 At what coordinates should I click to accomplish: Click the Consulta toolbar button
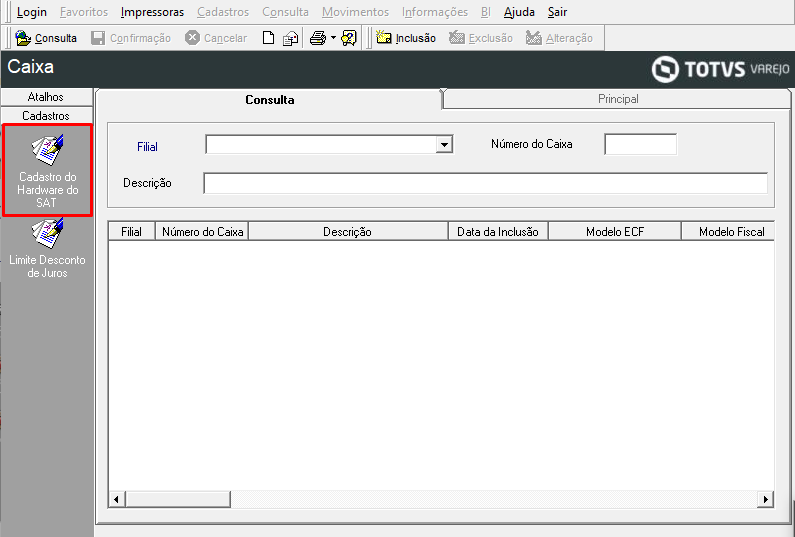(x=46, y=38)
